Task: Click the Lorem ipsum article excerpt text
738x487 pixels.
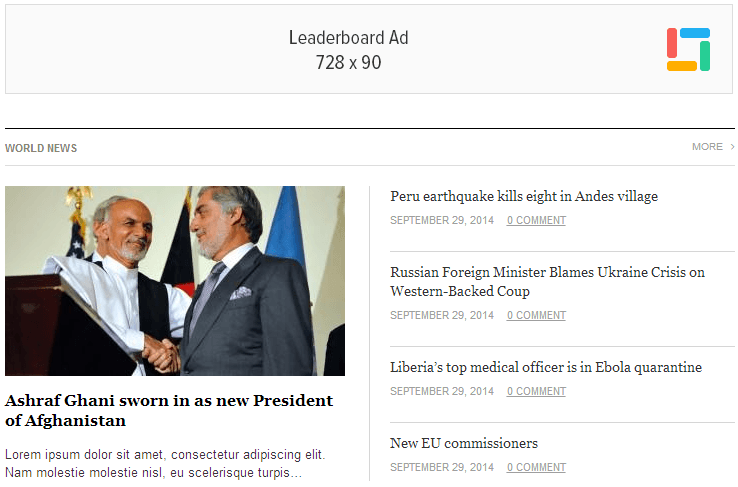Action: click(165, 463)
